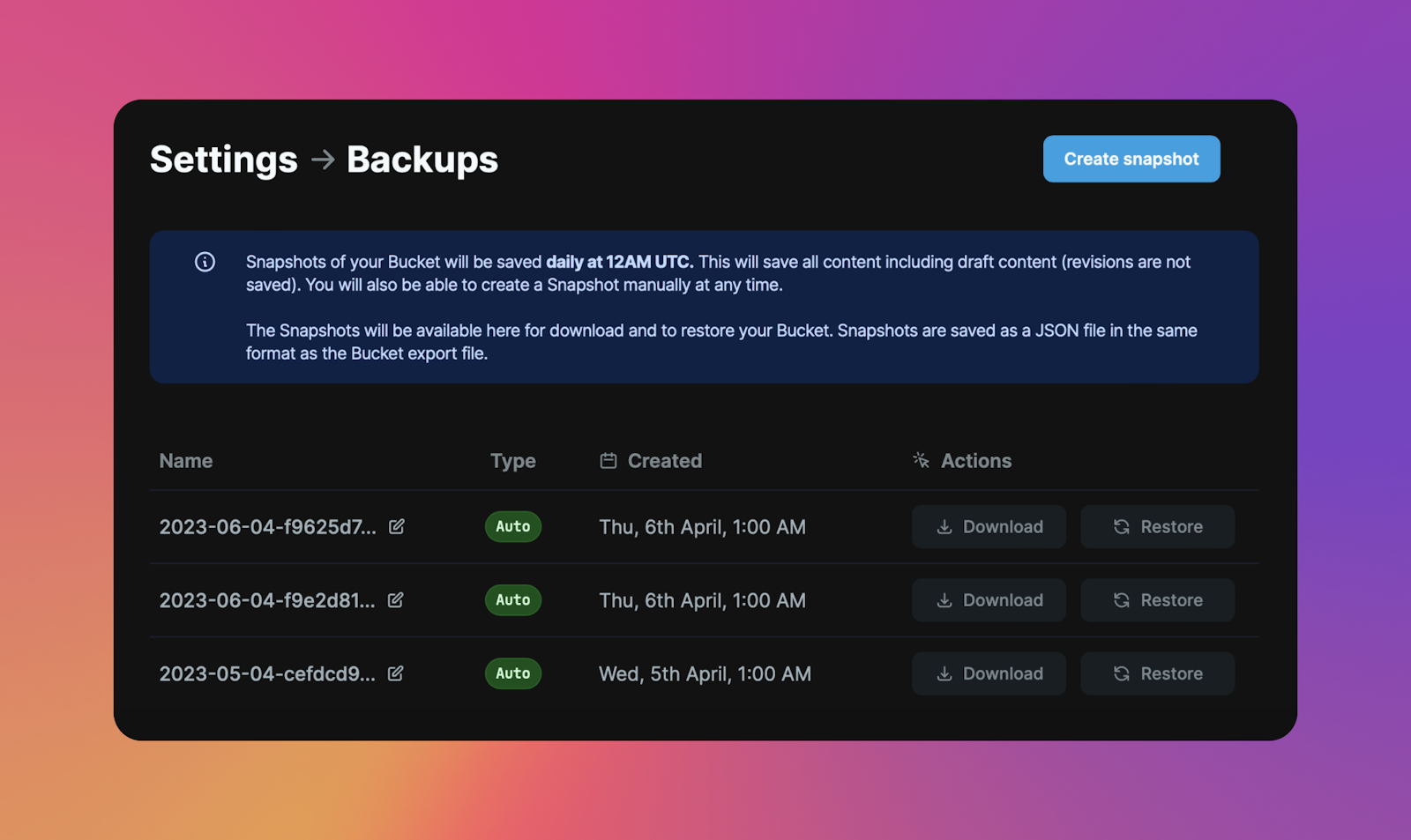The width and height of the screenshot is (1411, 840).
Task: Select the snapshot name 2023-05-04-cefdcd9
Action: [x=267, y=673]
